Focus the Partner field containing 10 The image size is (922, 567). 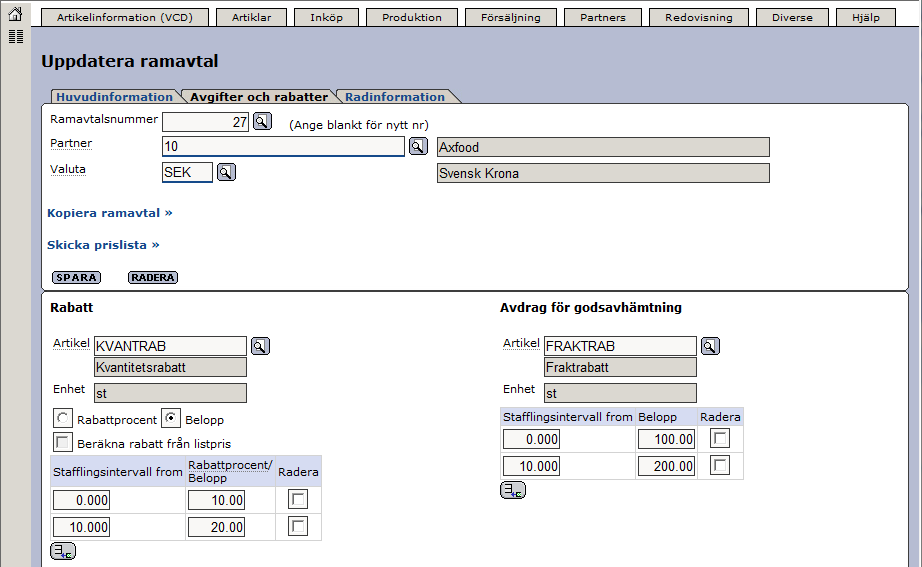click(283, 146)
